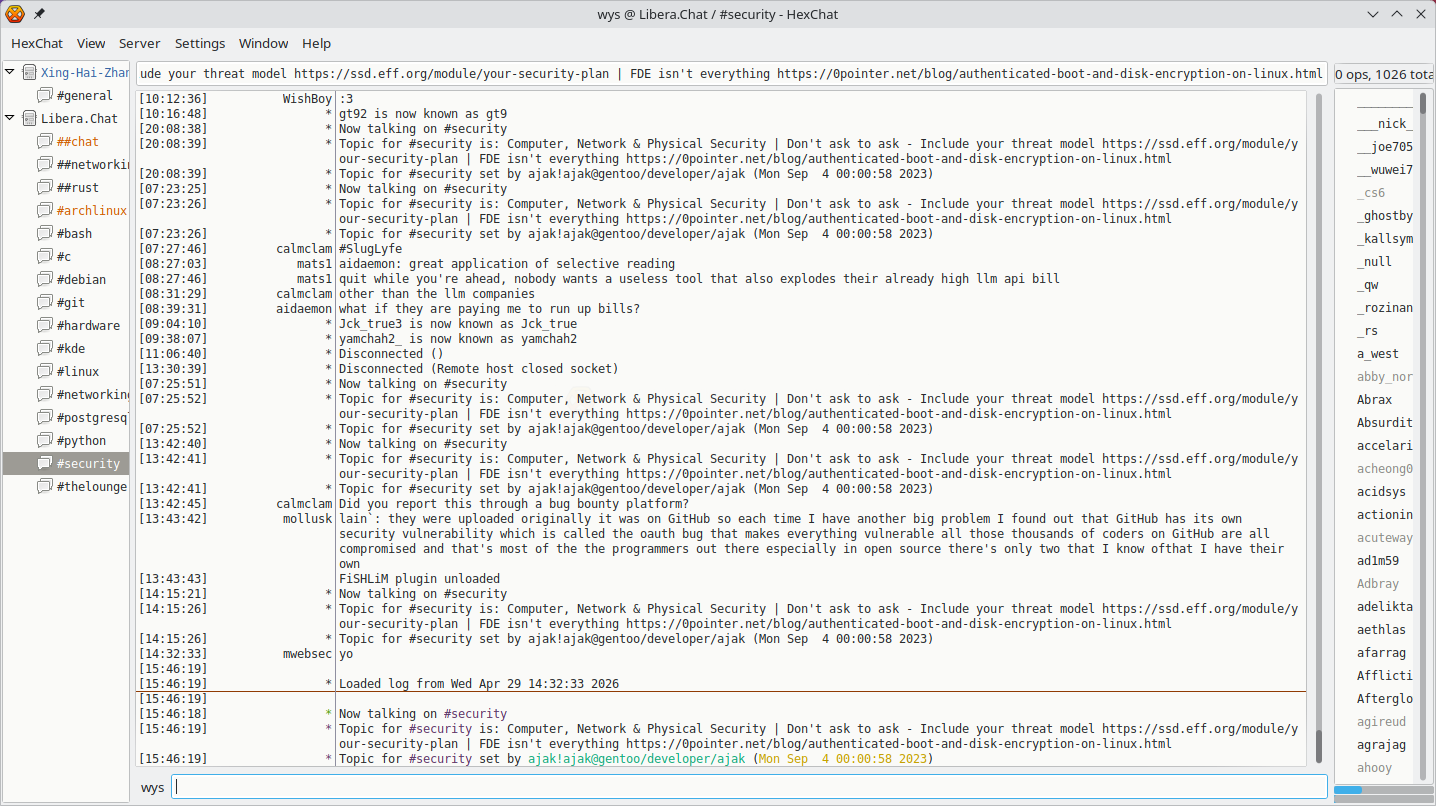The image size is (1436, 806).
Task: Click the channel icon beside #hardware
Action: pos(45,326)
